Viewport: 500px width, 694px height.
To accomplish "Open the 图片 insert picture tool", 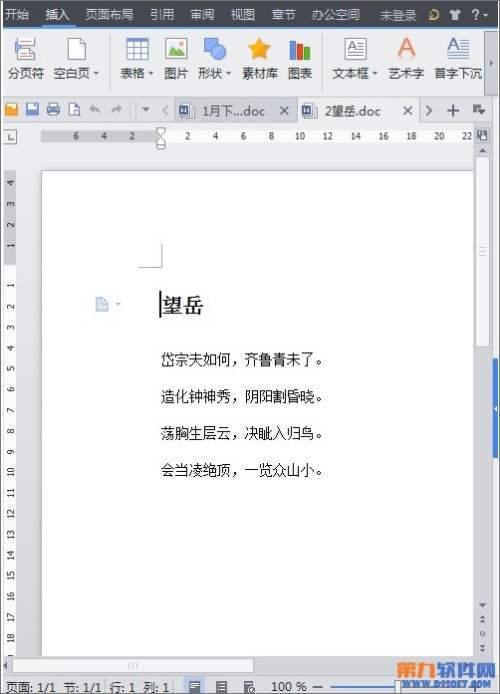I will [176, 59].
